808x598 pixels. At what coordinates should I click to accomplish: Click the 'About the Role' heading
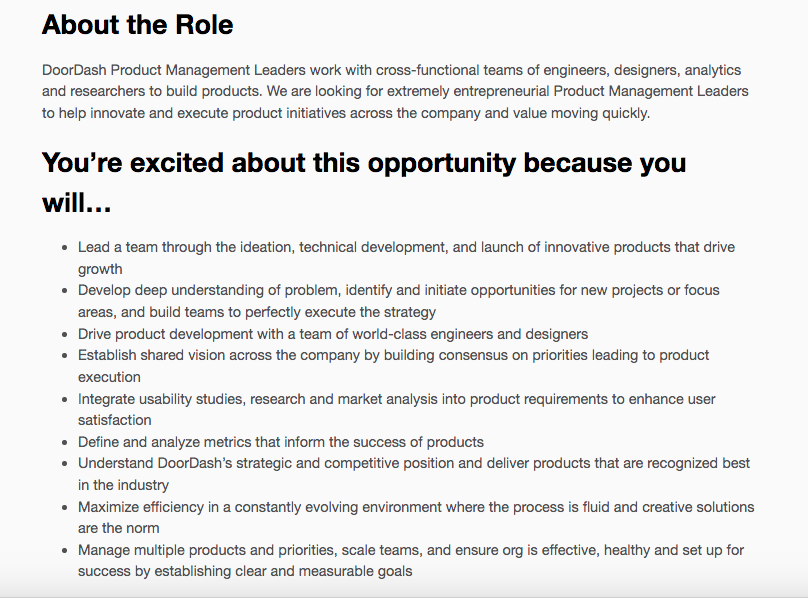coord(138,25)
